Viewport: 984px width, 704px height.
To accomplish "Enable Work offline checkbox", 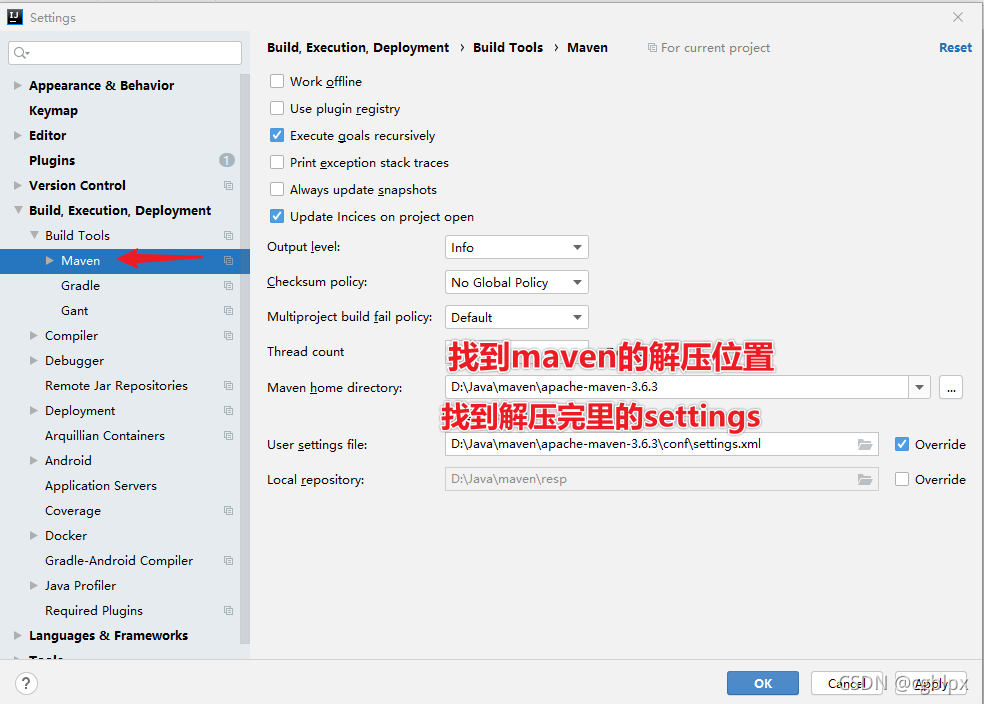I will pos(277,82).
